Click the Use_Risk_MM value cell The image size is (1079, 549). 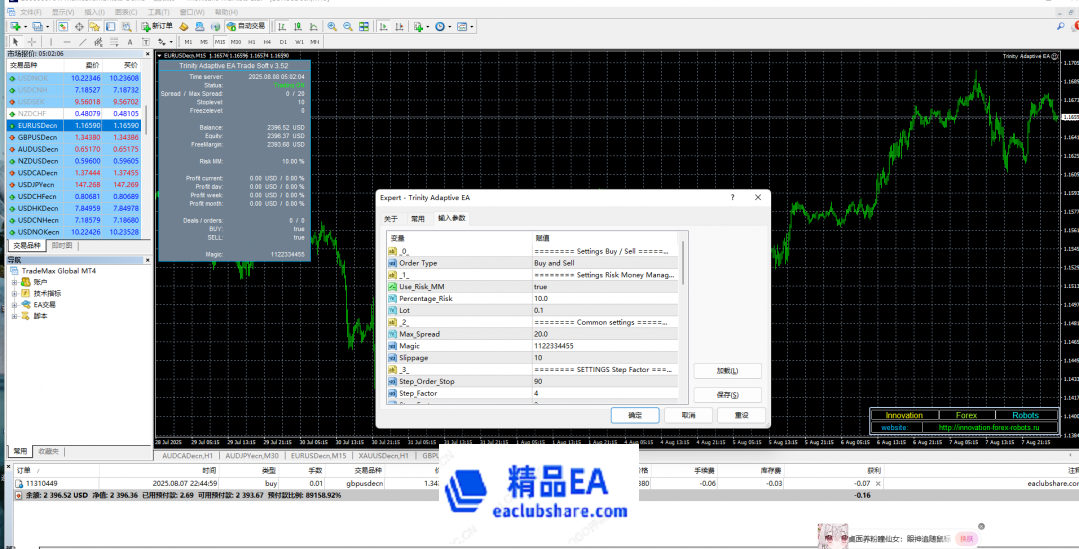[x=604, y=286]
